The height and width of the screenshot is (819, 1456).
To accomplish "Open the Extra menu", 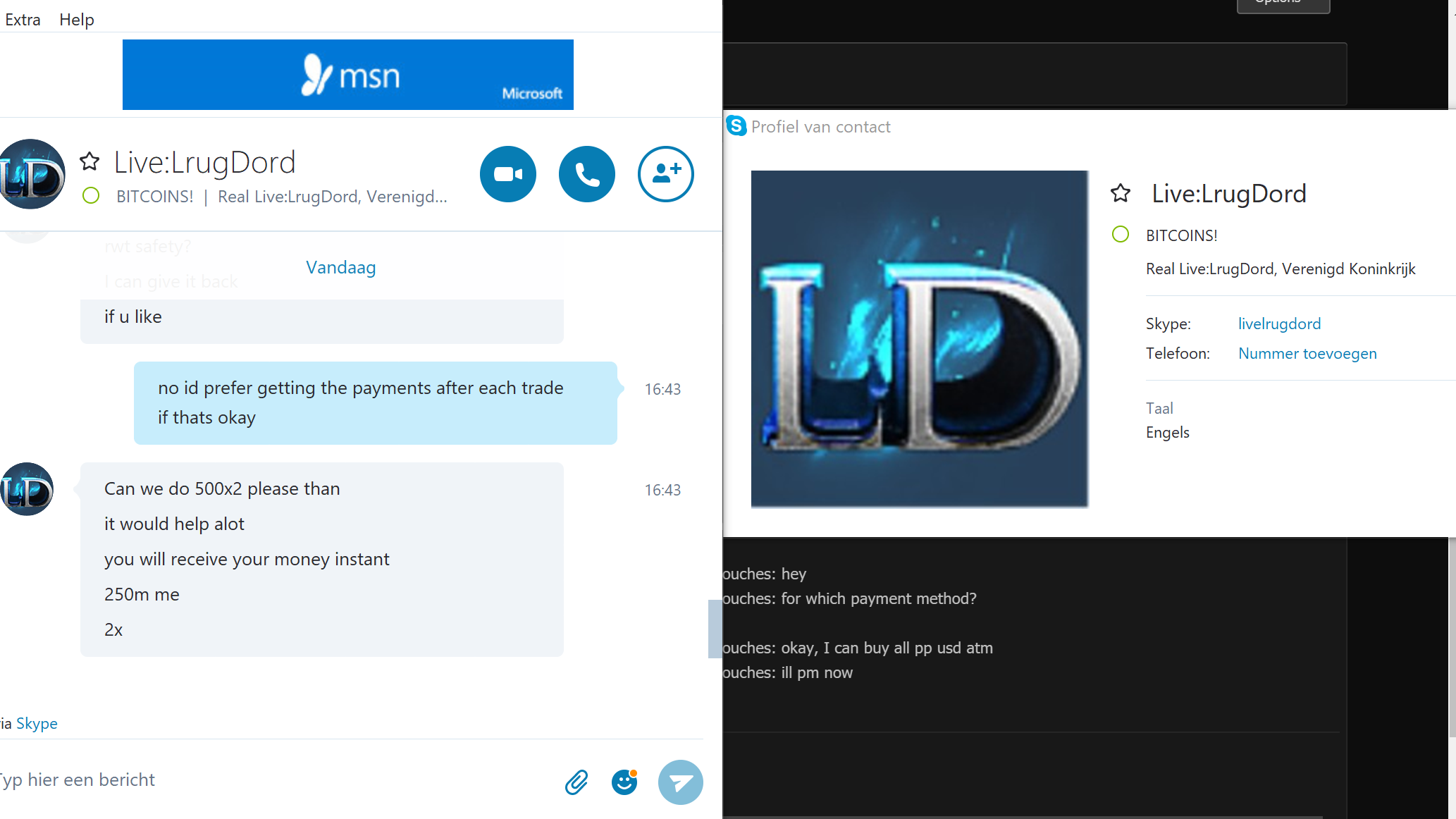I will click(23, 20).
